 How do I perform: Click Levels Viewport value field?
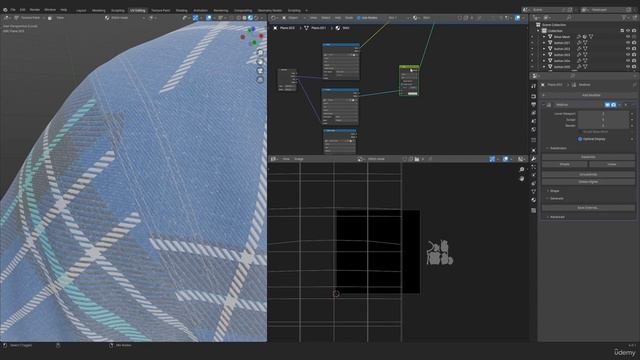coord(603,113)
